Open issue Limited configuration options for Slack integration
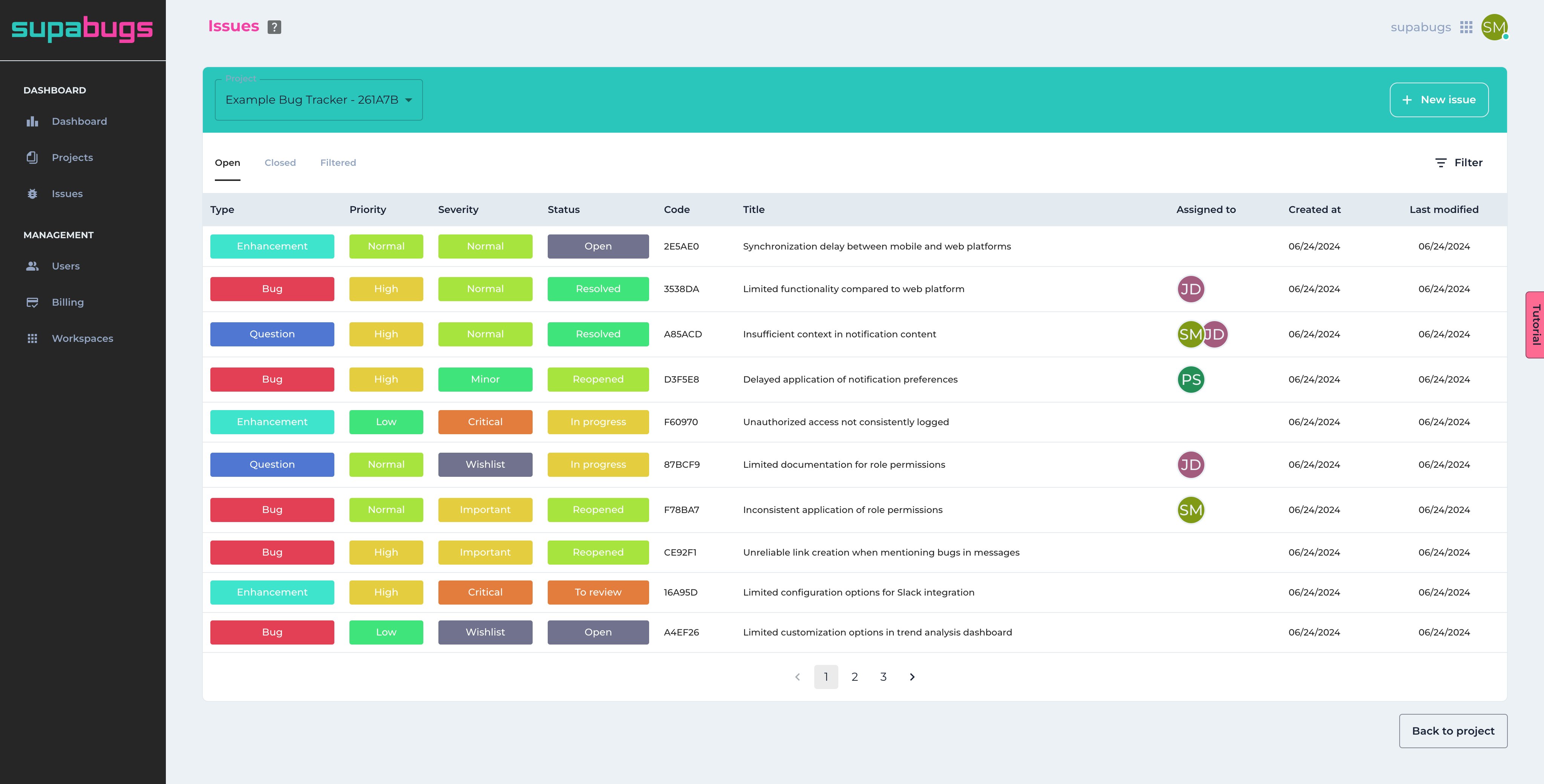The height and width of the screenshot is (784, 1544). pos(859,592)
